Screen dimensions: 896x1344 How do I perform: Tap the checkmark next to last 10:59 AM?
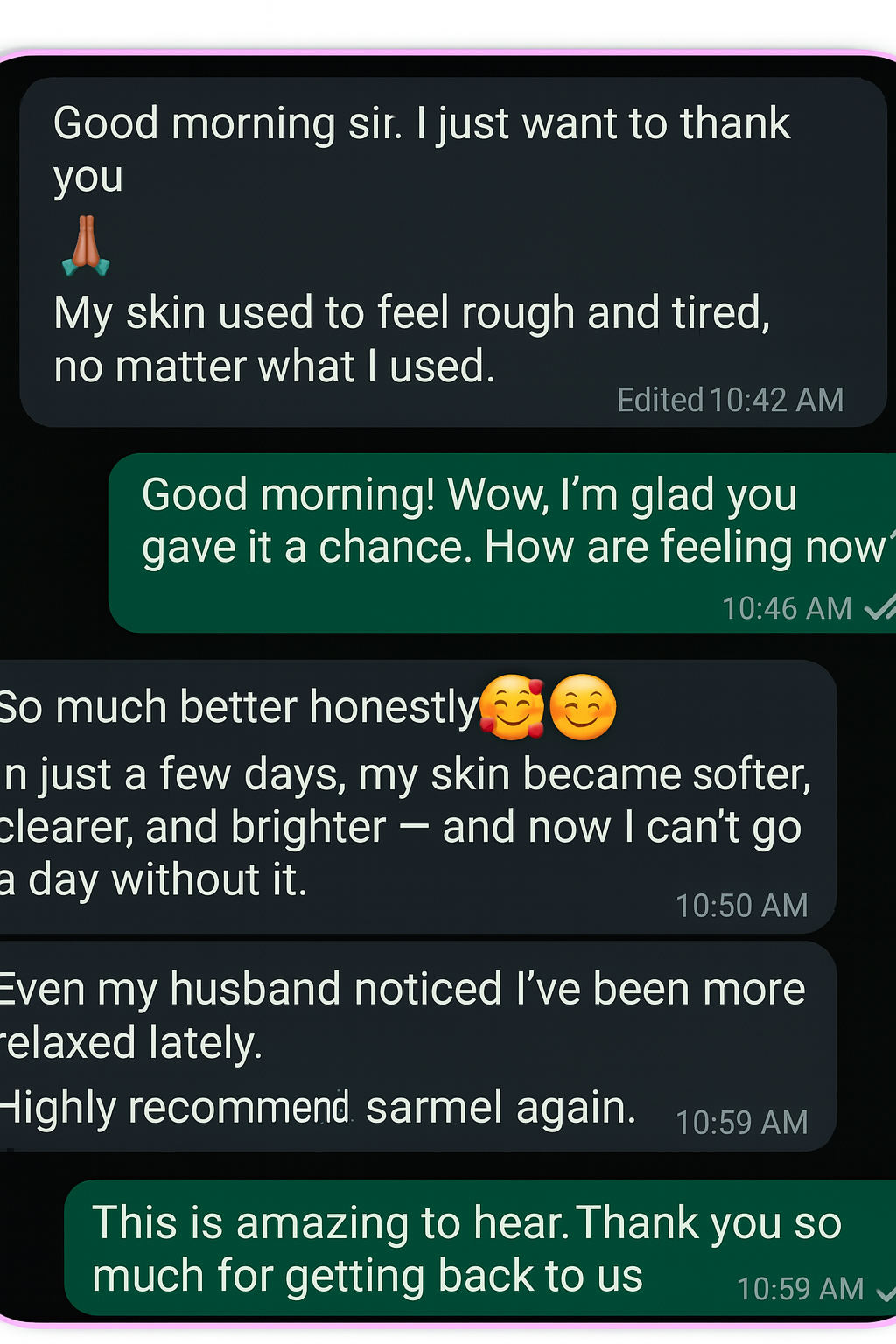(885, 1290)
